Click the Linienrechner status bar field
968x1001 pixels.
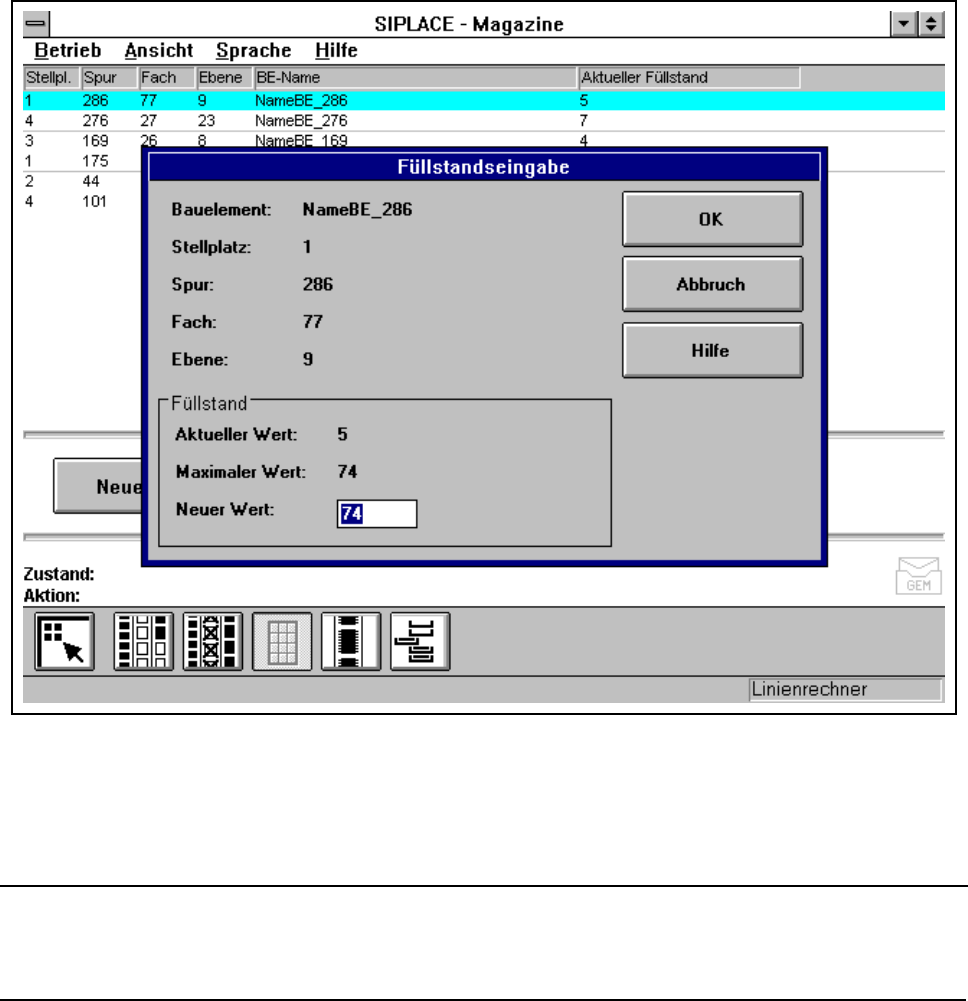tap(845, 689)
